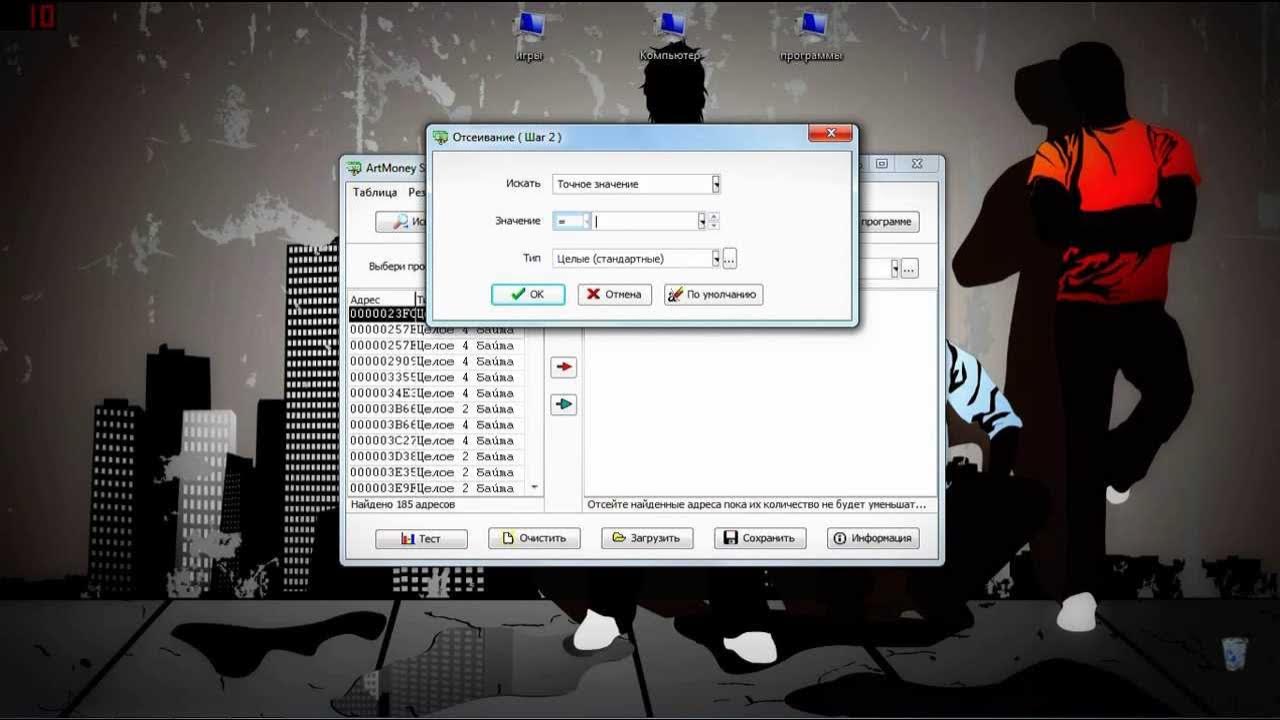
Task: Click the Адрес column header
Action: coord(381,299)
